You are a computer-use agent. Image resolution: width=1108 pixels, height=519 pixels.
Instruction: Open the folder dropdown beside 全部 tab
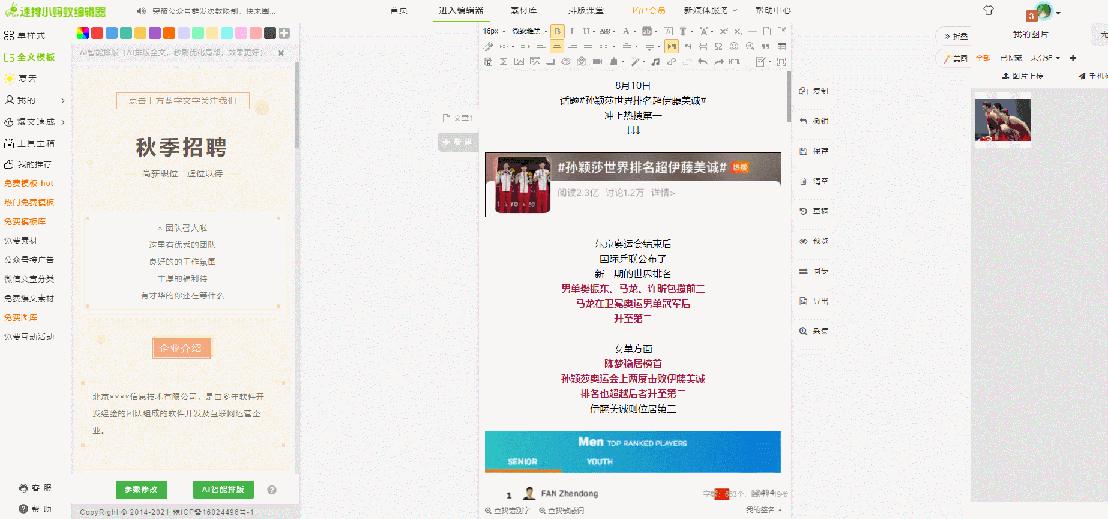tap(1045, 58)
